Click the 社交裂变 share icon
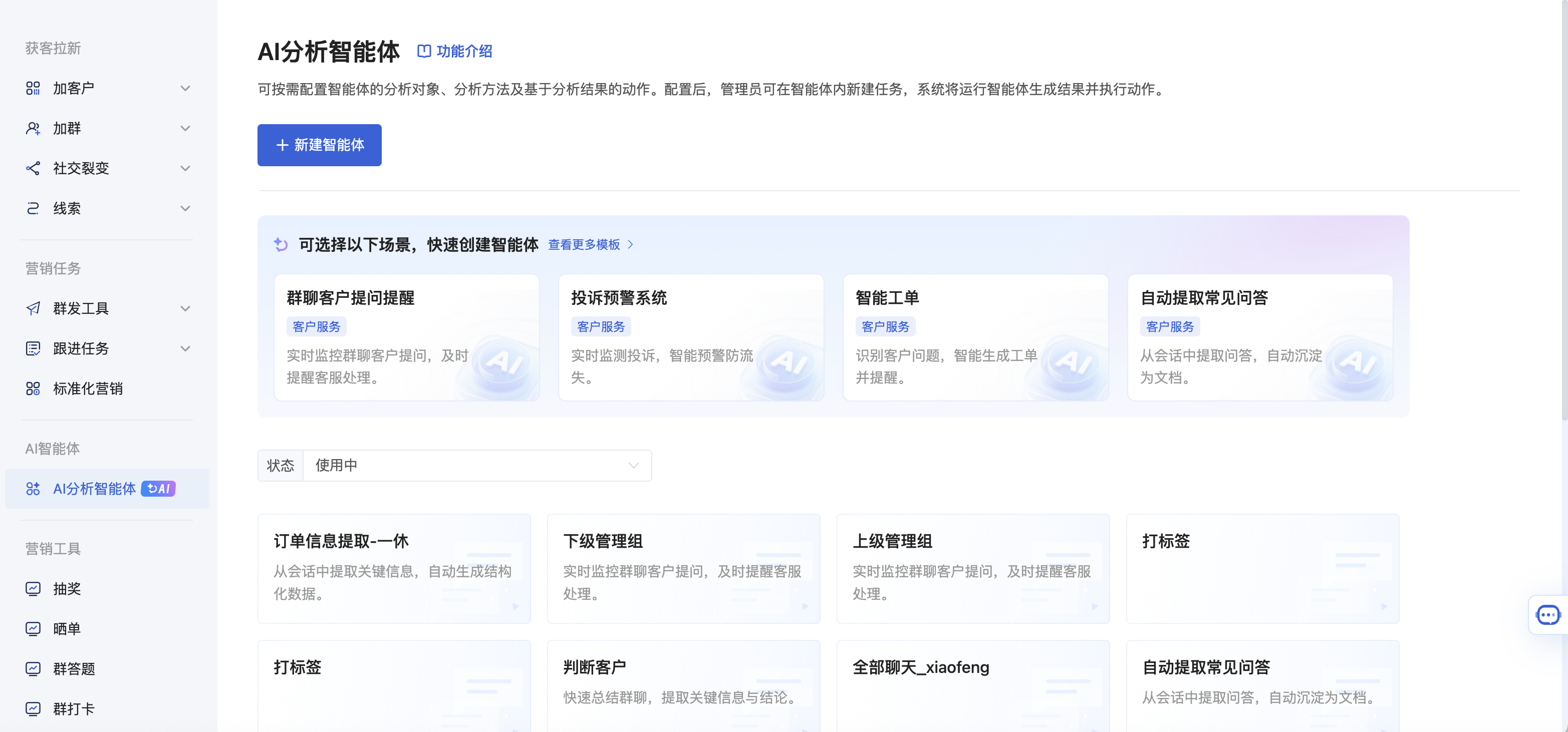The width and height of the screenshot is (1568, 732). (x=33, y=168)
